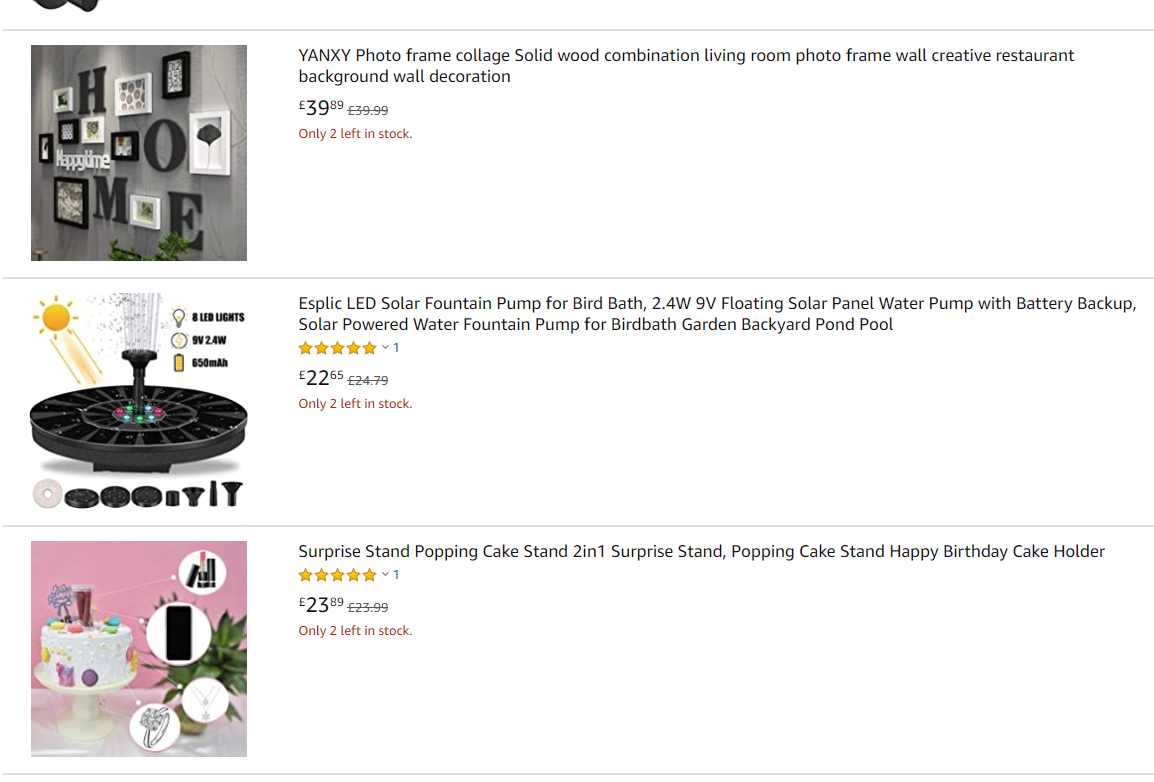1154x782 pixels.
Task: Click the £22.65 price for fountain pump
Action: click(320, 378)
